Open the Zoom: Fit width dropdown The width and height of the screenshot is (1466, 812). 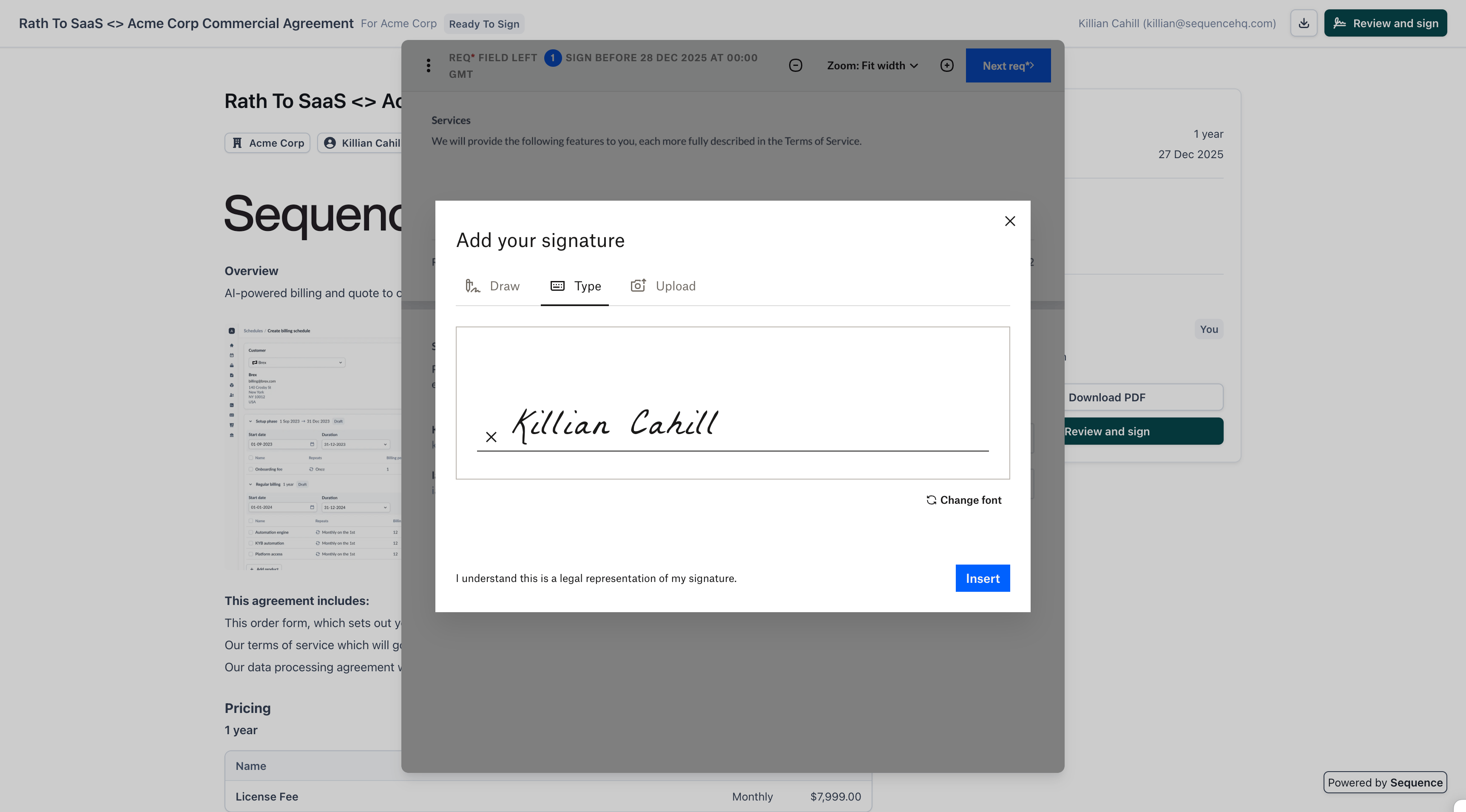[872, 65]
